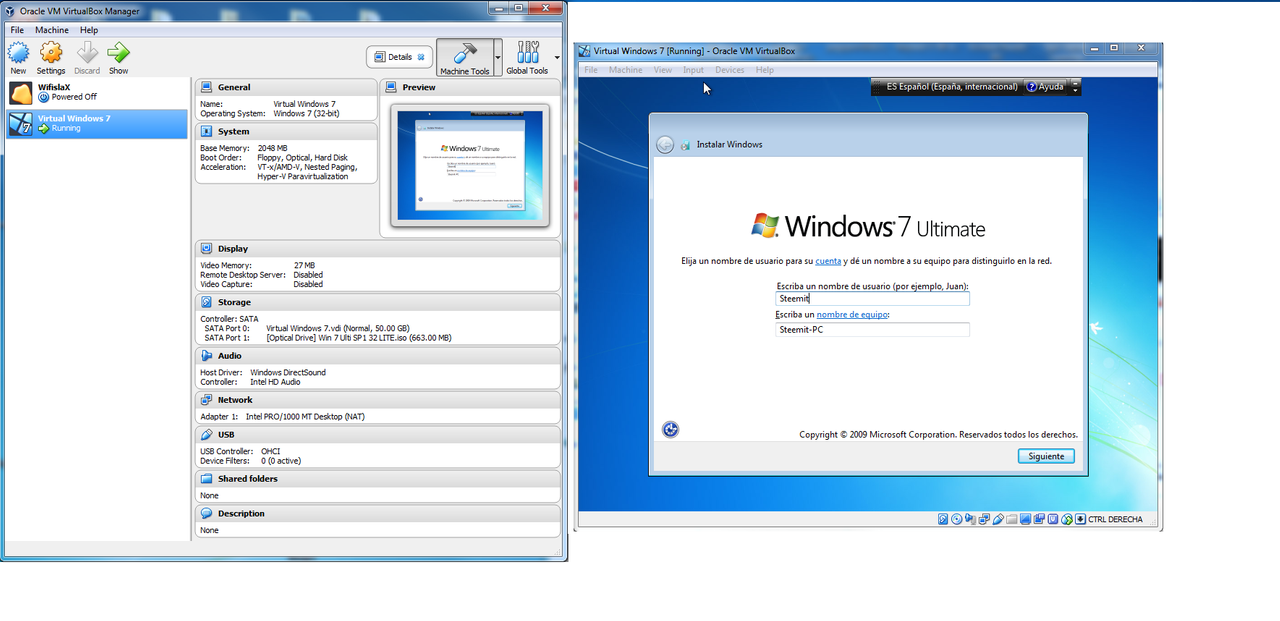Image resolution: width=1280 pixels, height=621 pixels.
Task: Click the hard disk activity status icon
Action: tap(943, 519)
